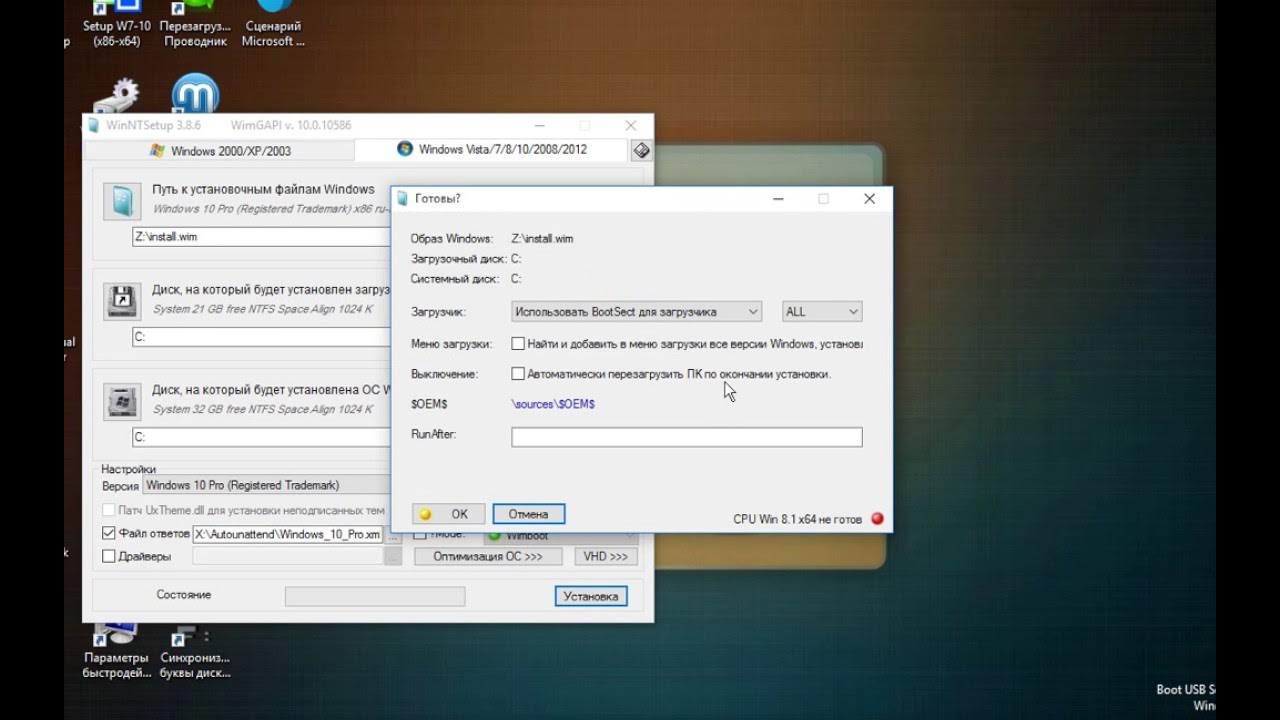Check the Драйверы checkbox

pyautogui.click(x=109, y=556)
